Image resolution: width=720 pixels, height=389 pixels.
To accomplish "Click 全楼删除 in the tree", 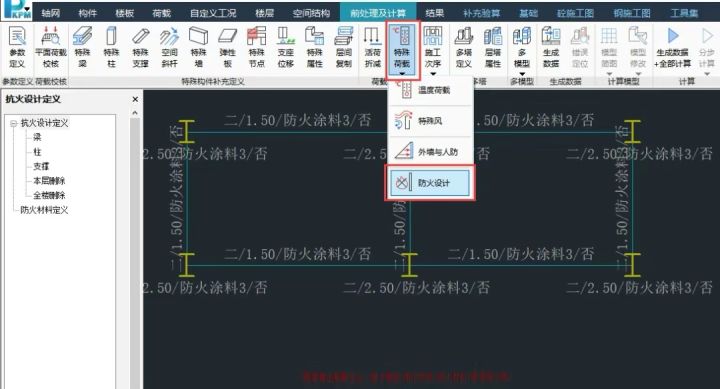I will [49, 196].
